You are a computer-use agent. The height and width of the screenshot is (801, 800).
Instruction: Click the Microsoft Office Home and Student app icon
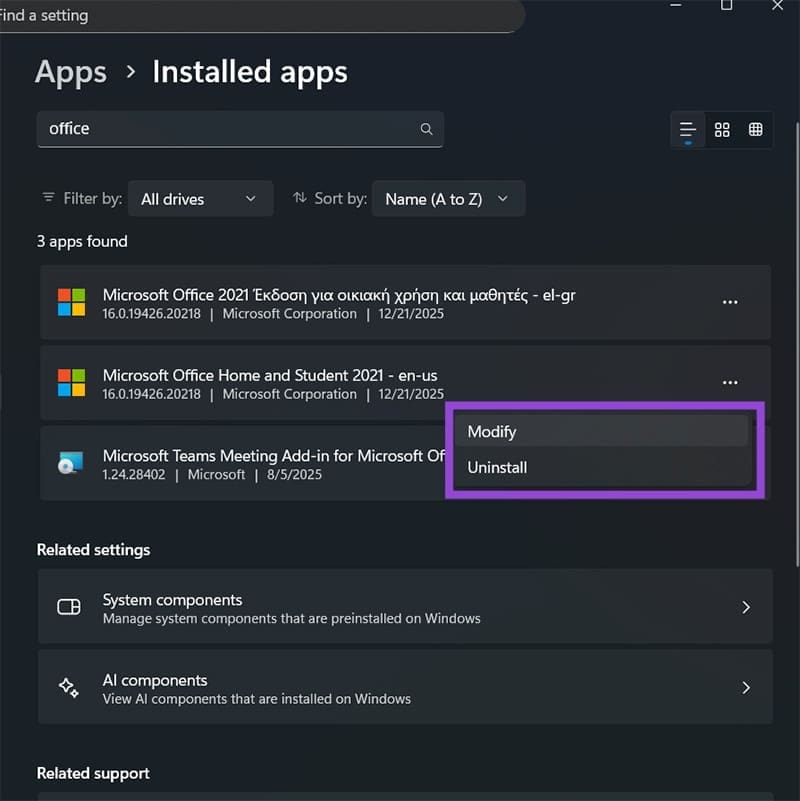click(71, 383)
